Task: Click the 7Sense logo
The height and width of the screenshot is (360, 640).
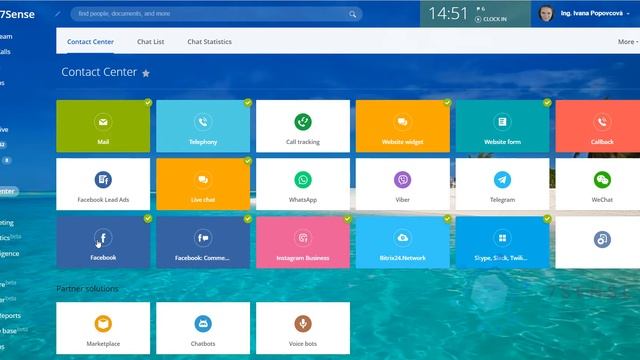Action: [x=17, y=14]
